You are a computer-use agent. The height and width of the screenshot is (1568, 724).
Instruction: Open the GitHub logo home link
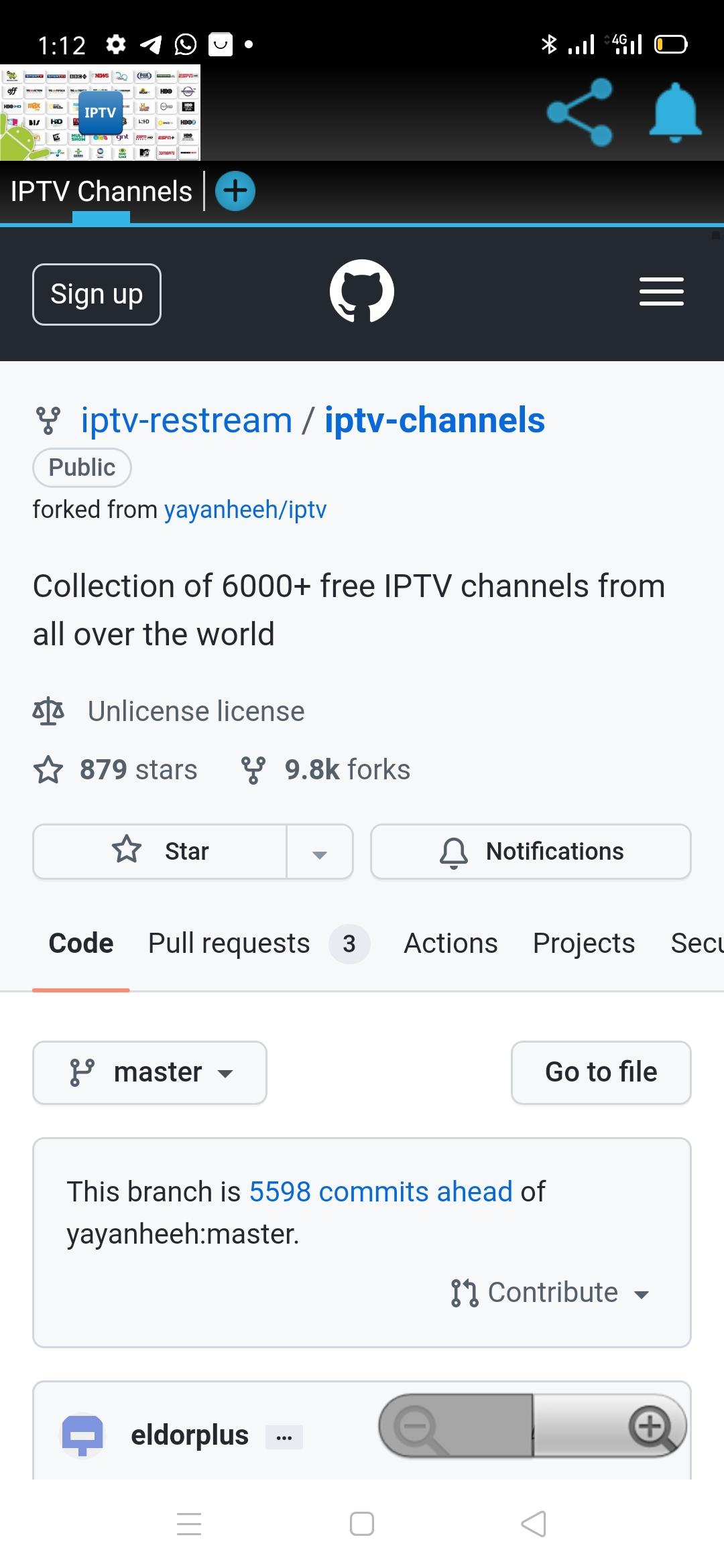[x=362, y=291]
